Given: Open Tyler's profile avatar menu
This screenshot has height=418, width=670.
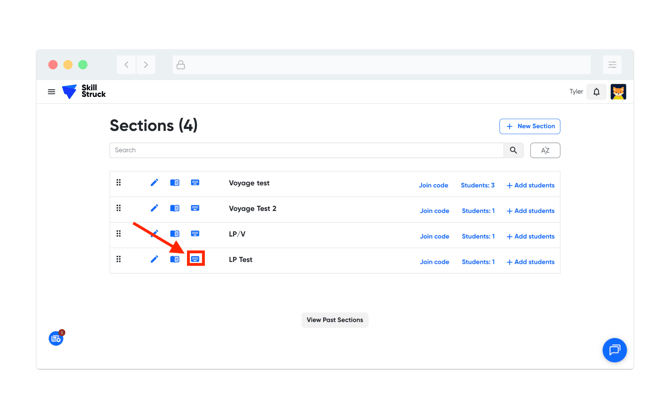Looking at the screenshot, I should point(618,92).
